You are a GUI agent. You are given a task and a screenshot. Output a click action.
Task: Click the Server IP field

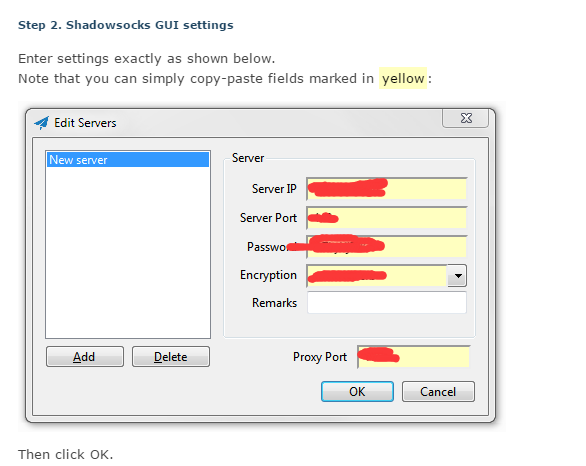click(x=387, y=189)
